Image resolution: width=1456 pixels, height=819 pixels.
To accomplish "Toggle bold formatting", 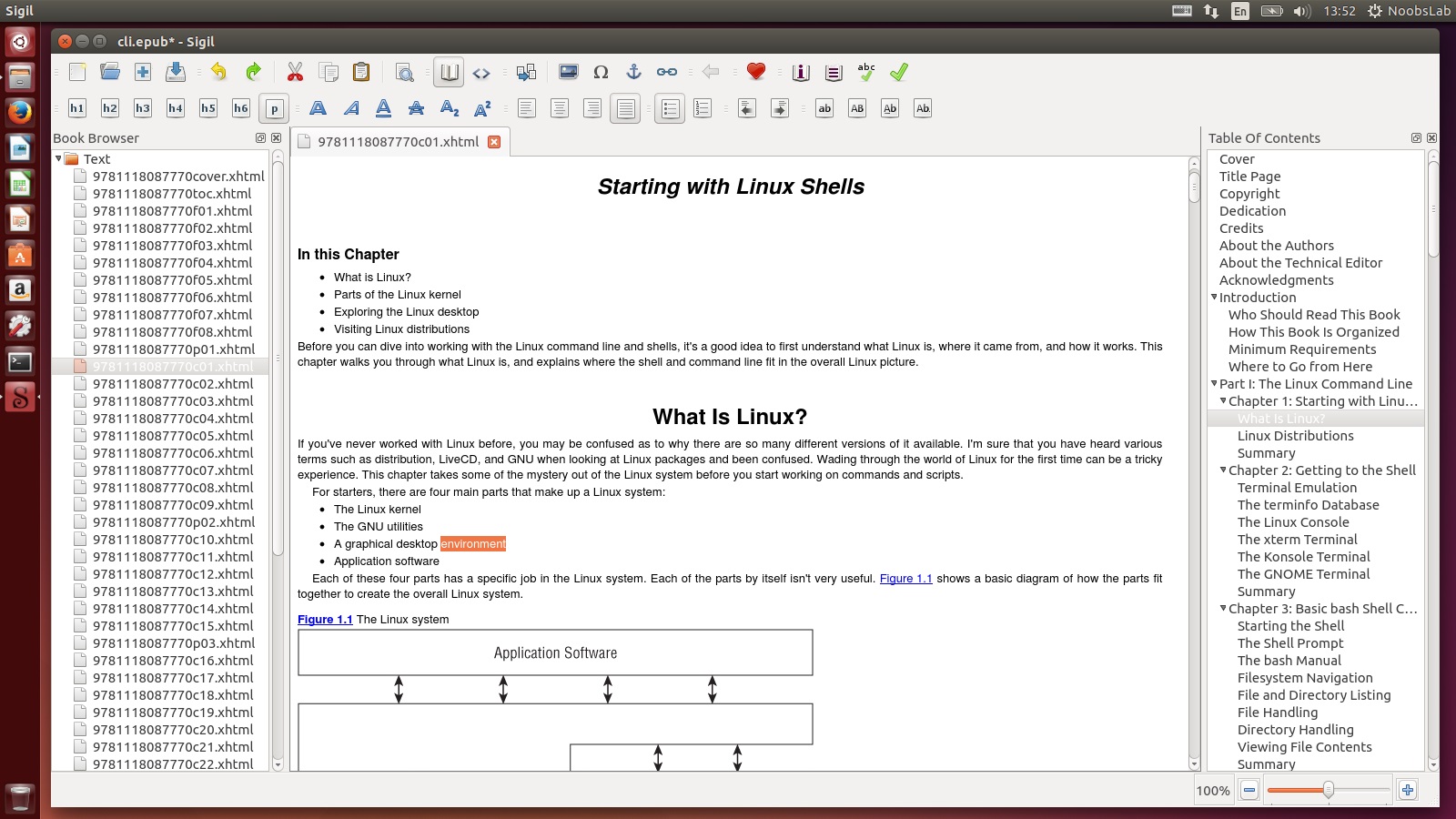I will click(x=318, y=108).
